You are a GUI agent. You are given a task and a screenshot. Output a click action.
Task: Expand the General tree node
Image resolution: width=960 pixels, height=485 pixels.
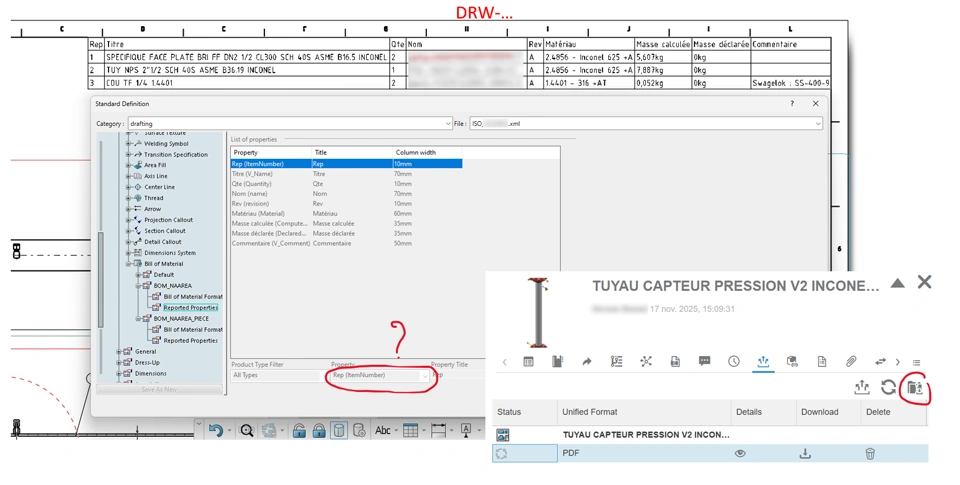[x=119, y=352]
